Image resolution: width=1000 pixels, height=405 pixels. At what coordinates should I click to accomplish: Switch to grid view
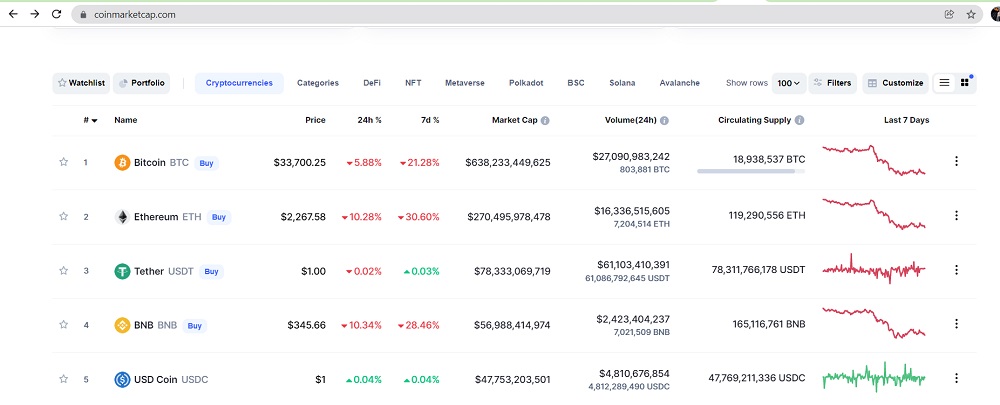click(x=964, y=83)
